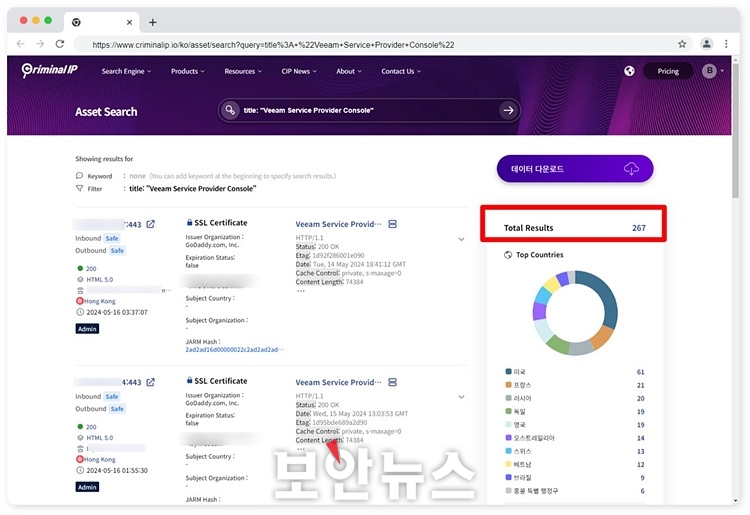Click 스위스 country row
This screenshot has height=515, width=750.
(575, 451)
